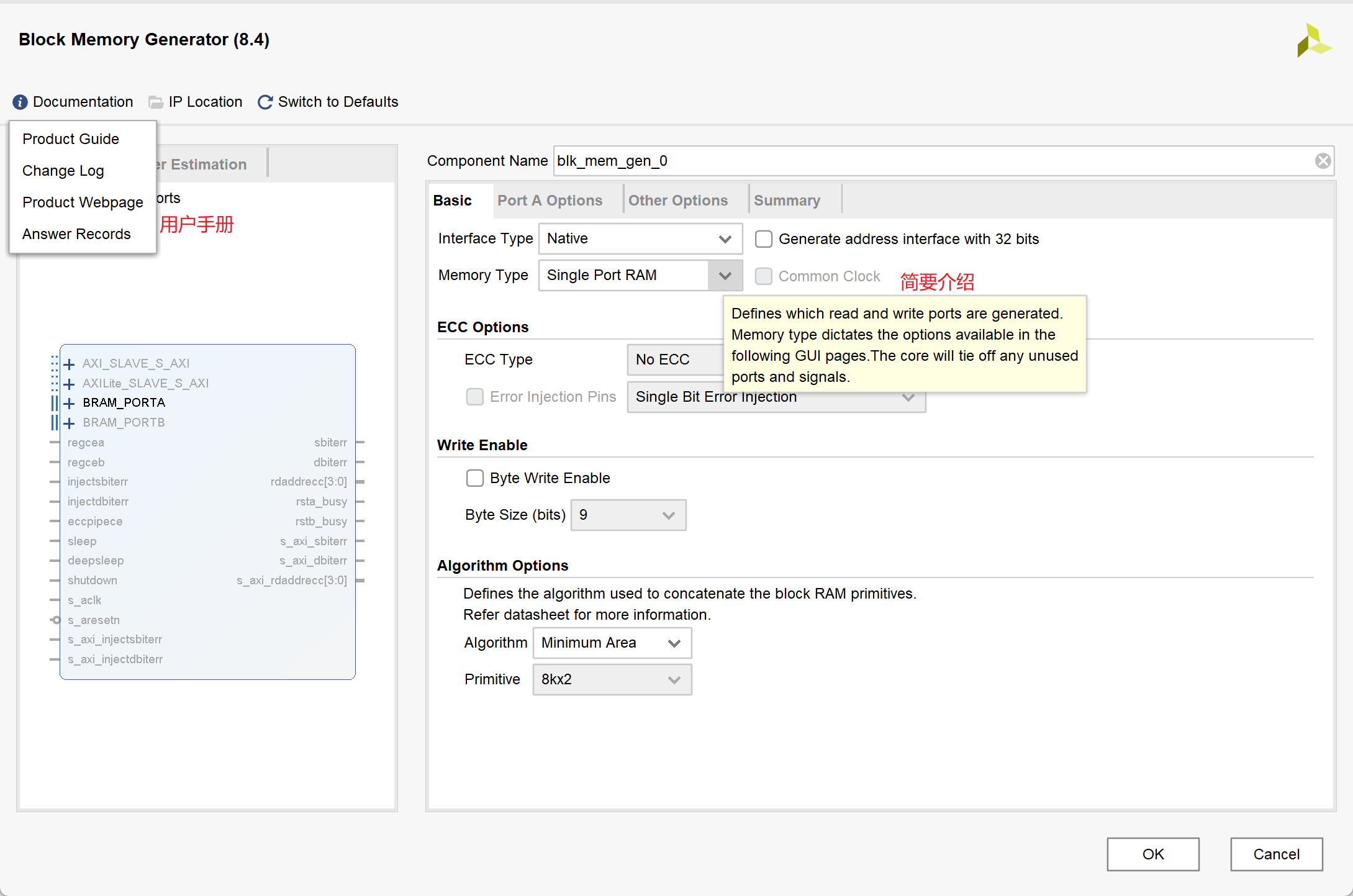
Task: Check the Common Clock checkbox
Action: (763, 276)
